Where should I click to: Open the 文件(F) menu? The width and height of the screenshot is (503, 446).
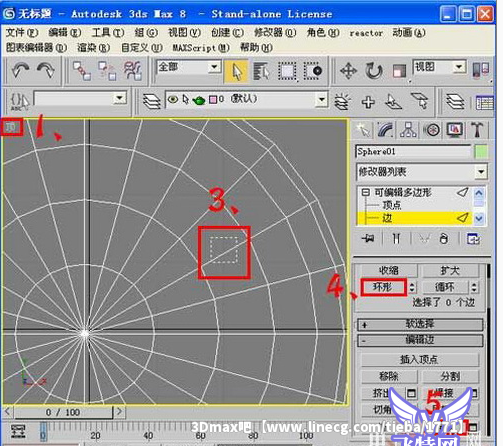pyautogui.click(x=22, y=33)
